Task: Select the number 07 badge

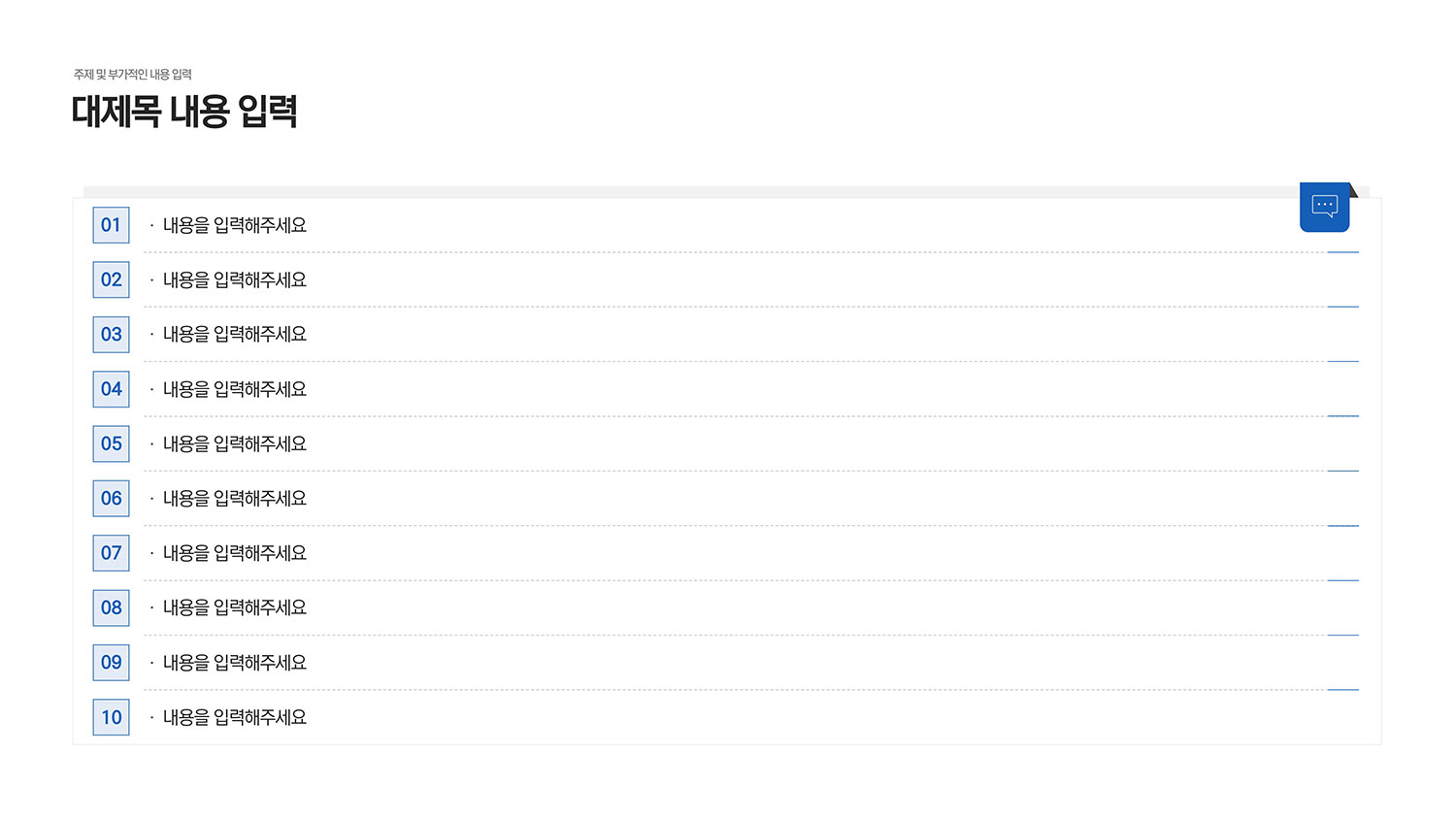Action: [111, 553]
